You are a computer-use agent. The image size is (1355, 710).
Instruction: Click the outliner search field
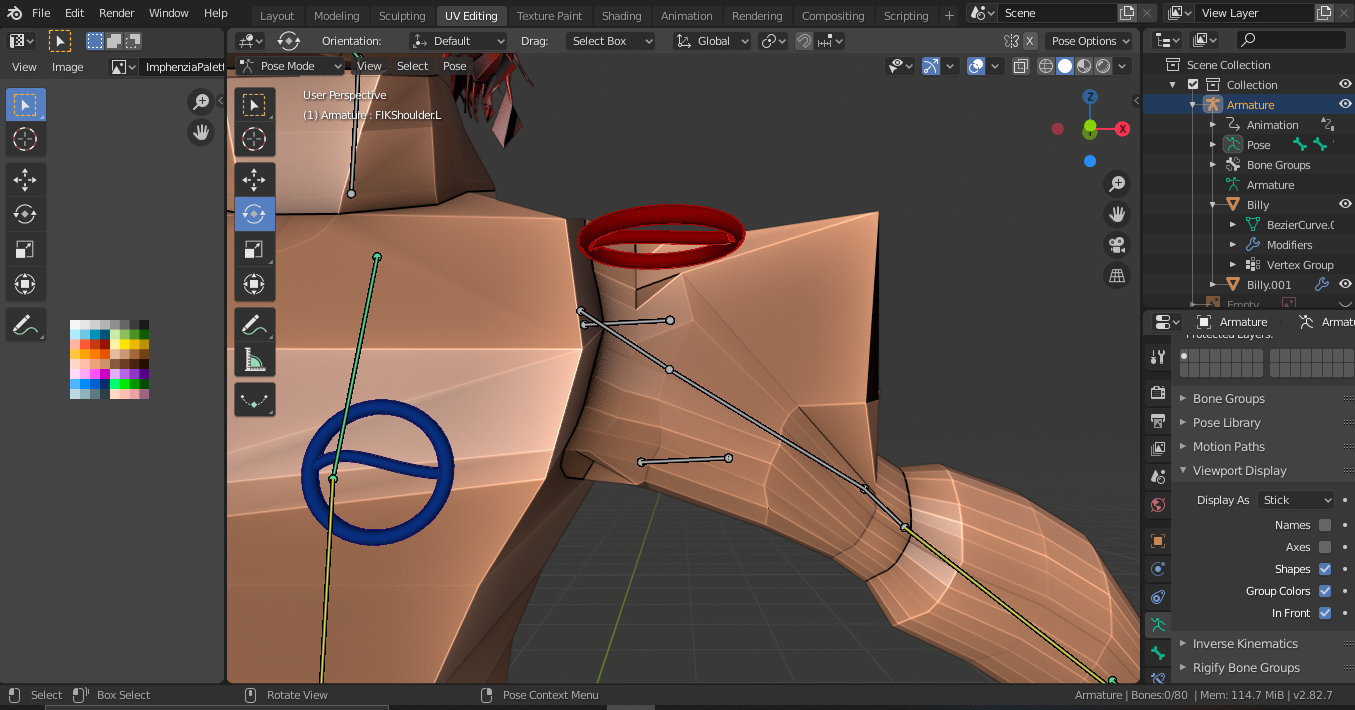1292,39
